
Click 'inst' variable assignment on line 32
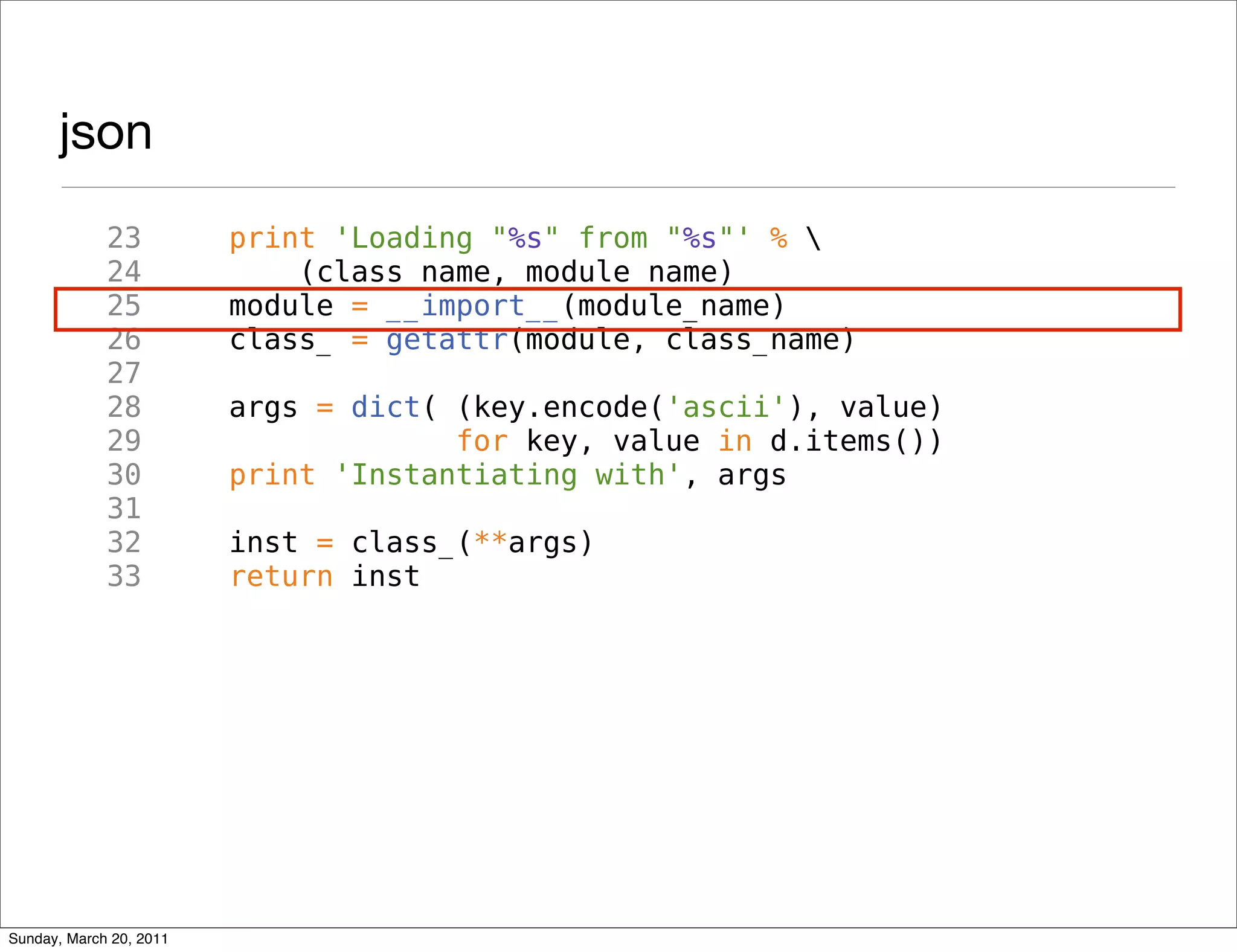263,542
